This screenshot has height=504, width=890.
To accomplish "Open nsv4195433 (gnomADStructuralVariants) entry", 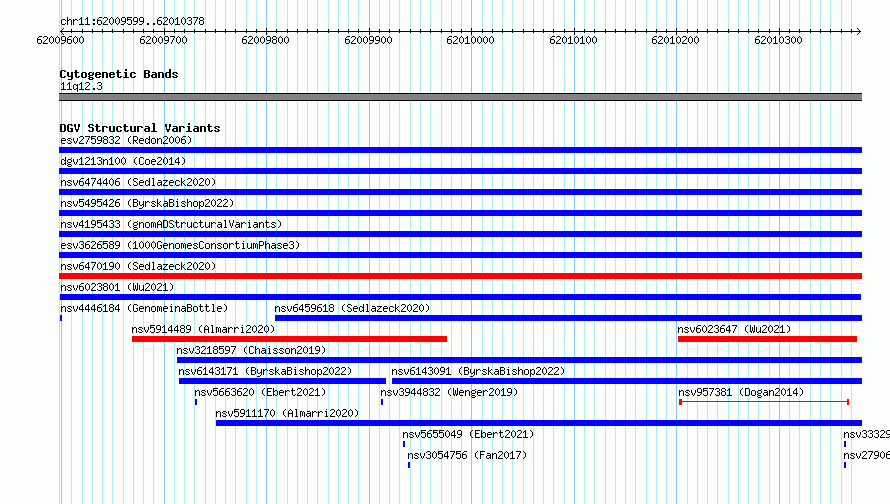I will point(171,224).
